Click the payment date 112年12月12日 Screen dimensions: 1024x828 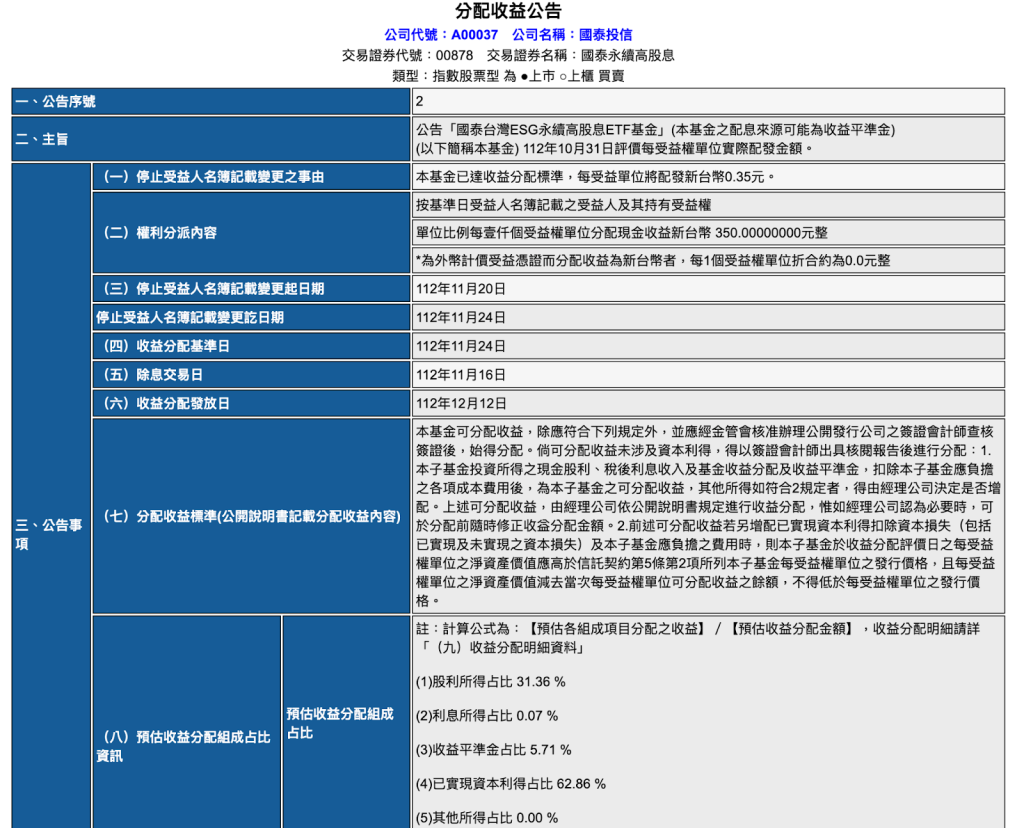708,403
